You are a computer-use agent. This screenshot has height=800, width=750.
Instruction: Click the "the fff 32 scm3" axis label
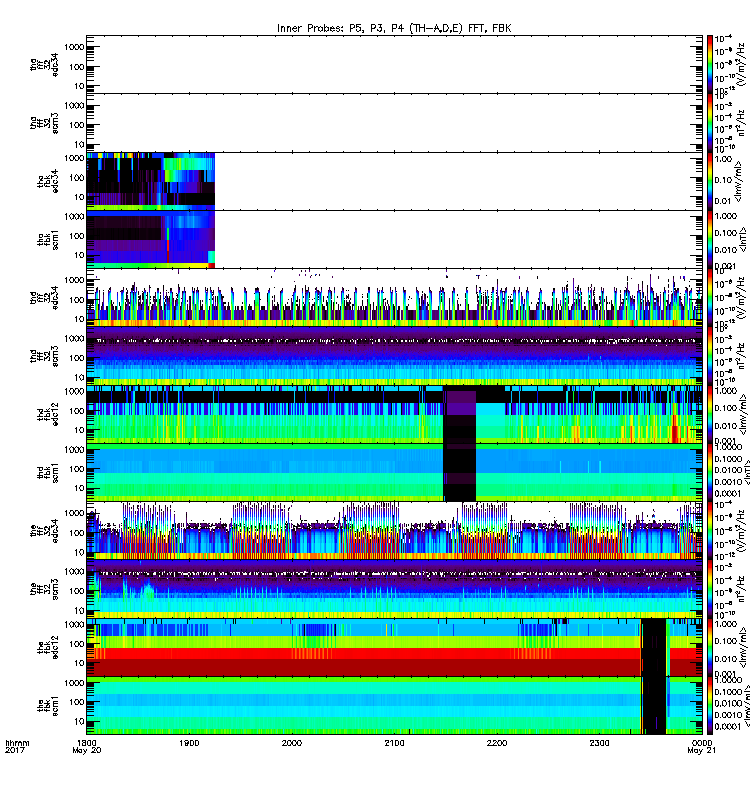[44, 589]
